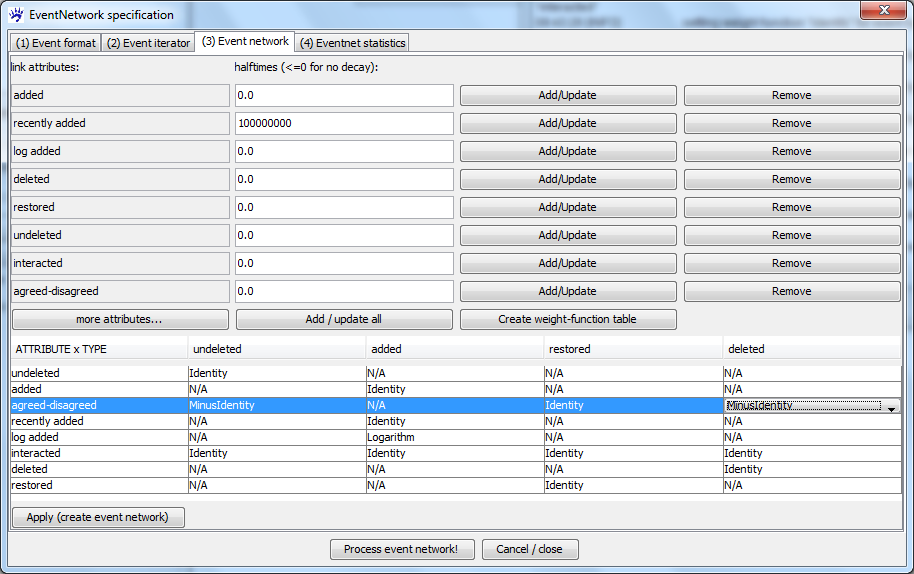Click the undeleted column header
Image resolution: width=914 pixels, height=574 pixels.
tap(277, 349)
